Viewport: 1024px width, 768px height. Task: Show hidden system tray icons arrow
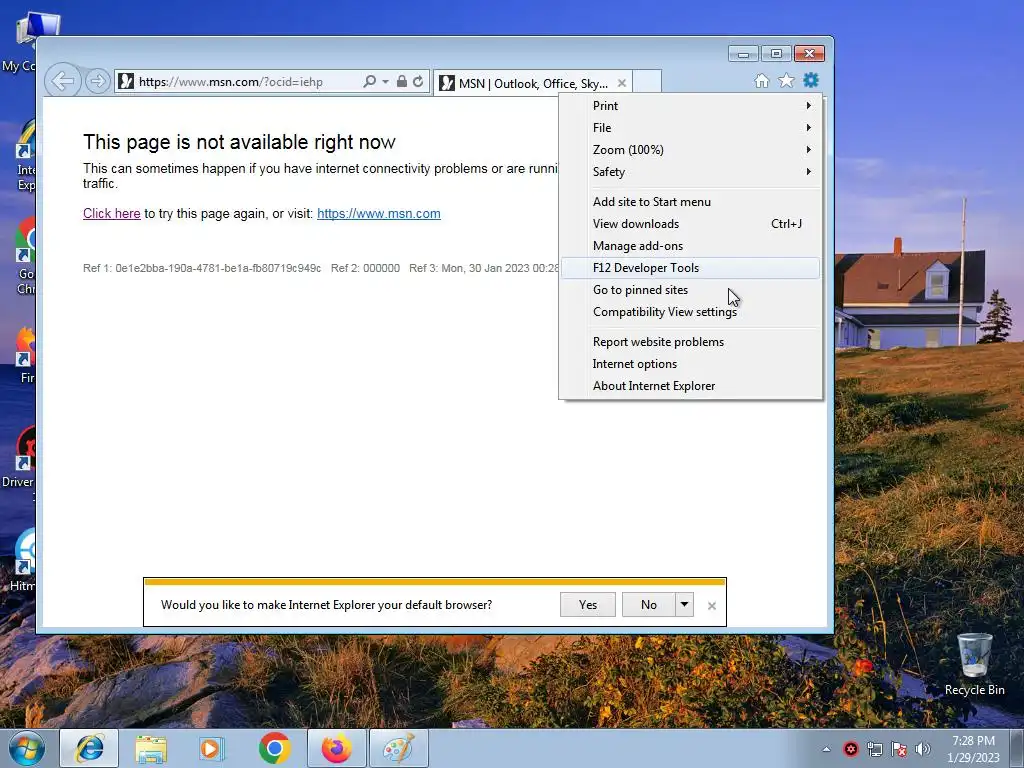(826, 749)
